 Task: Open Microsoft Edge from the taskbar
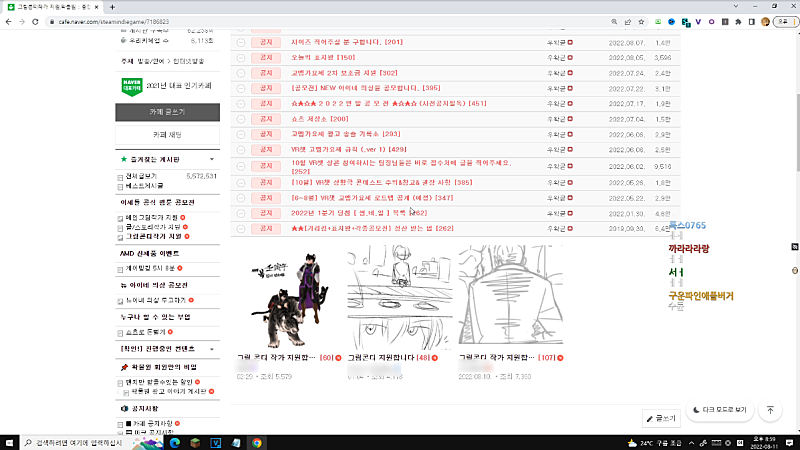tap(172, 441)
